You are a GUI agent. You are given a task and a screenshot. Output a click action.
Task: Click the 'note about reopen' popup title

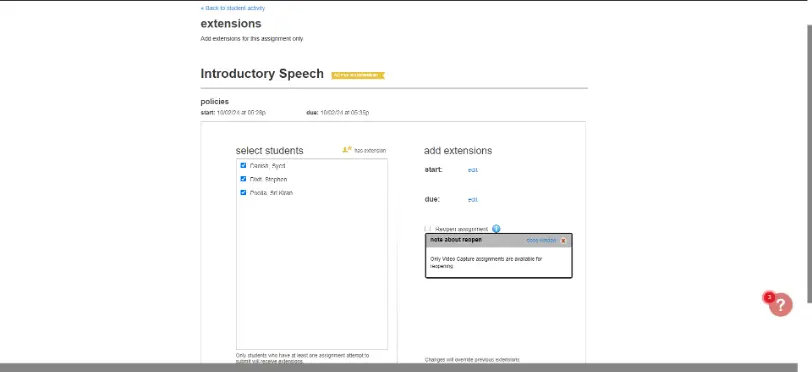click(456, 240)
